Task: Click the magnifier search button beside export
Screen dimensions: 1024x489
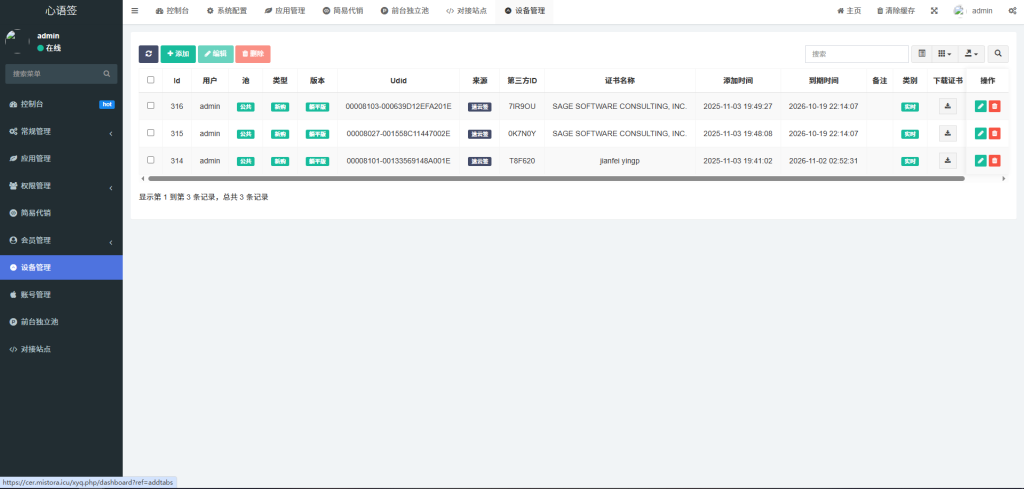Action: click(x=998, y=53)
